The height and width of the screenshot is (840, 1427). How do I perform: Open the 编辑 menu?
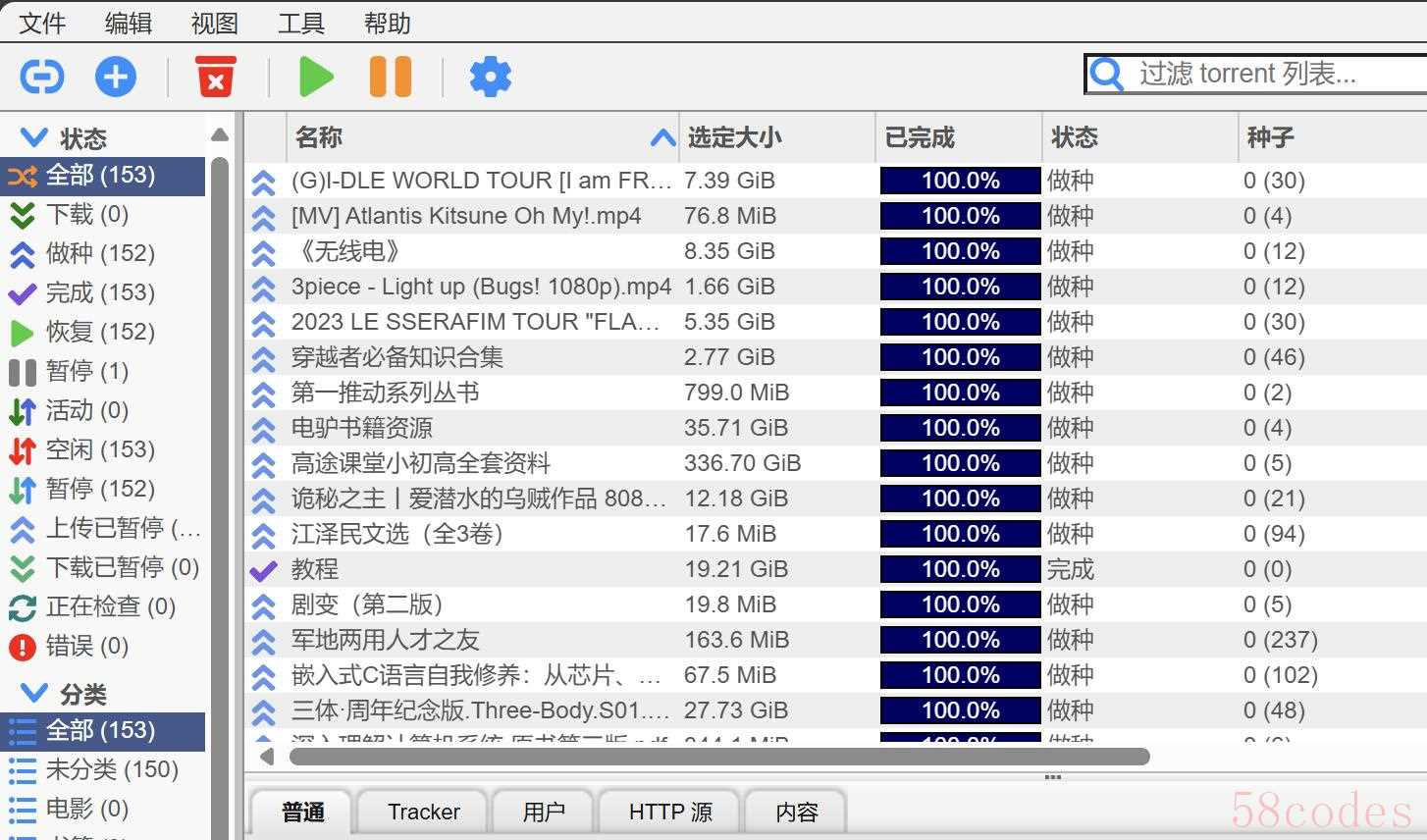point(129,23)
